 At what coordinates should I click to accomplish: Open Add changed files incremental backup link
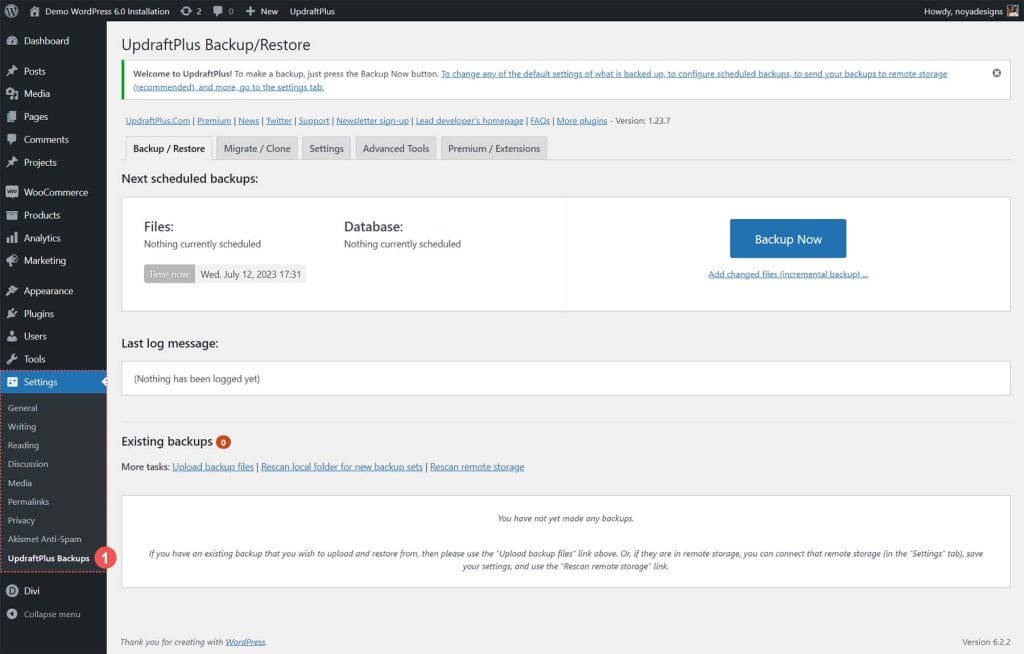pyautogui.click(x=788, y=274)
